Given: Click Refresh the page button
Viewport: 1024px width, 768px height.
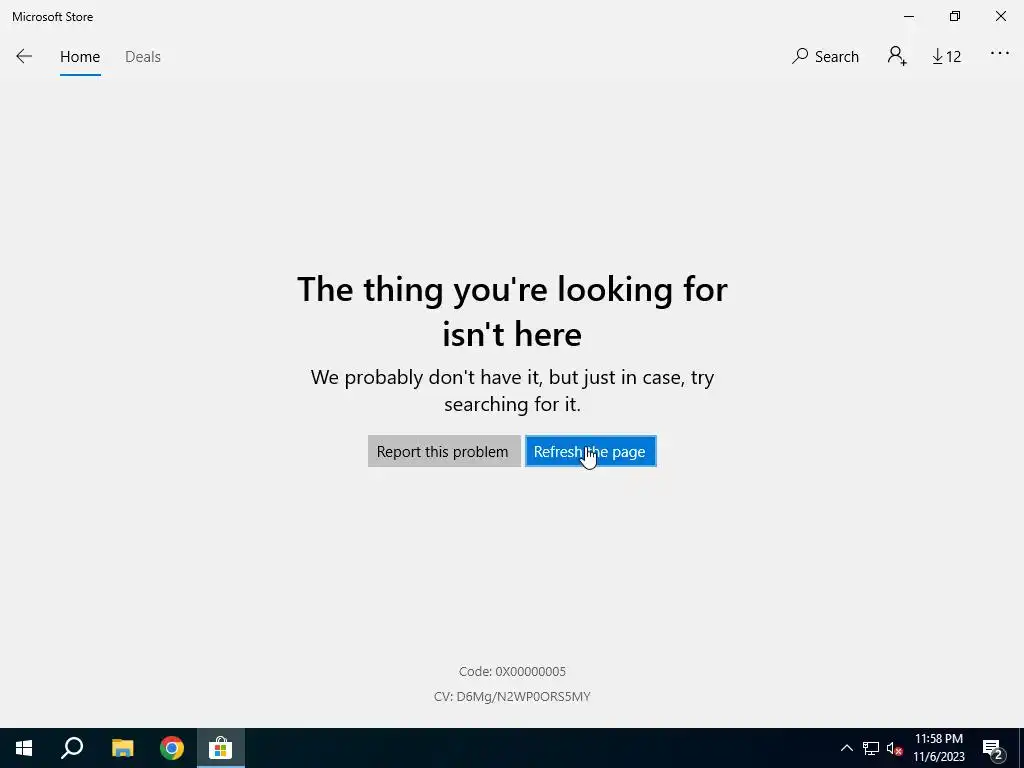Looking at the screenshot, I should point(590,451).
